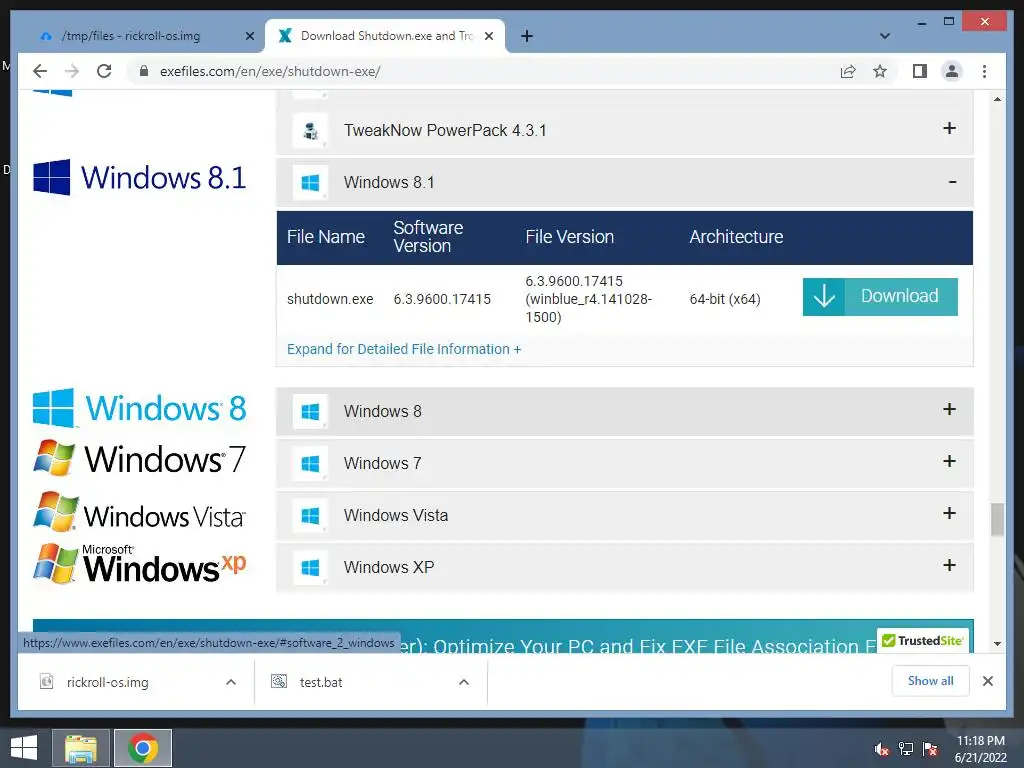Click the Windows 8 row icon
This screenshot has width=1024, height=768.
point(310,411)
